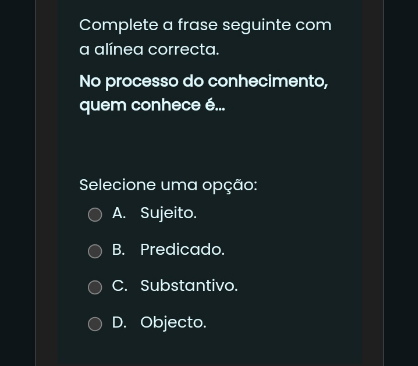Screen dimensions: 418x366
Task: Select the radio button for option A
Action: [95, 215]
